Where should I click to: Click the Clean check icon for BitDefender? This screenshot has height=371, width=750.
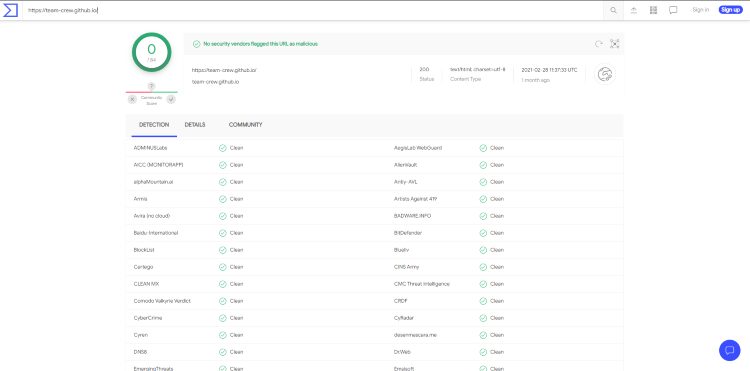coord(483,233)
